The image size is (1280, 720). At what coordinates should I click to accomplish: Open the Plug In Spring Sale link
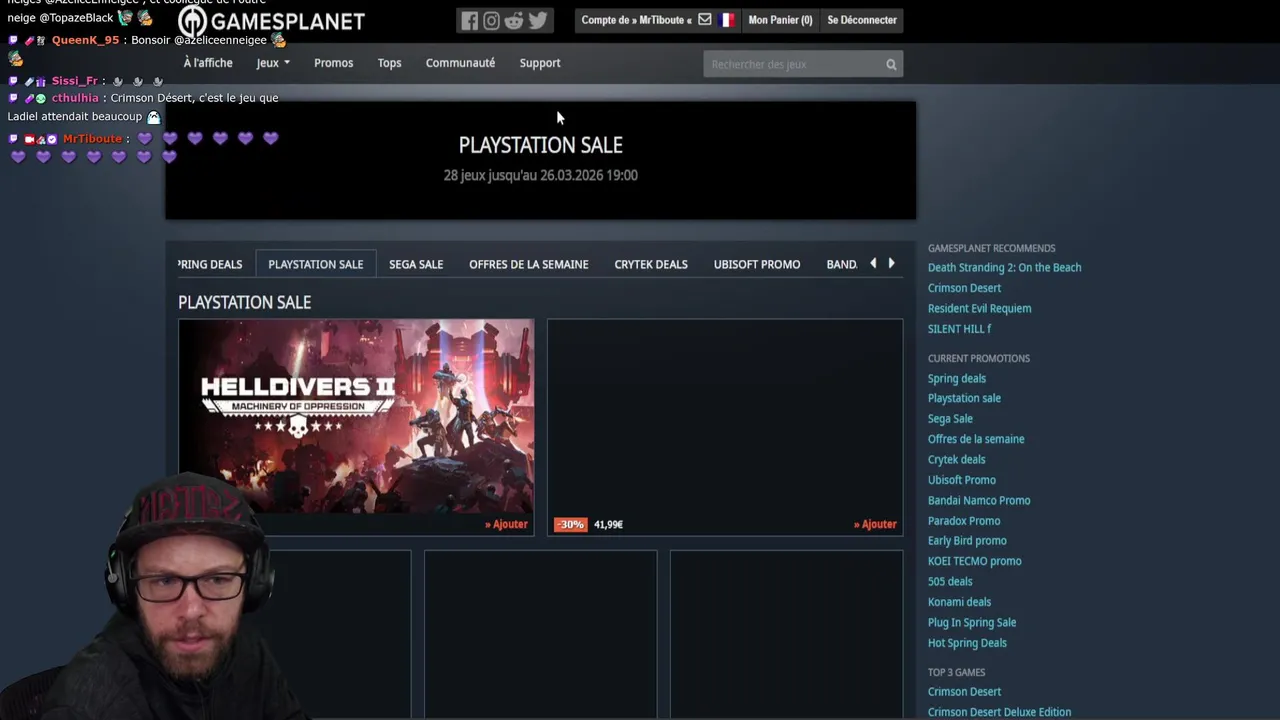pos(971,623)
